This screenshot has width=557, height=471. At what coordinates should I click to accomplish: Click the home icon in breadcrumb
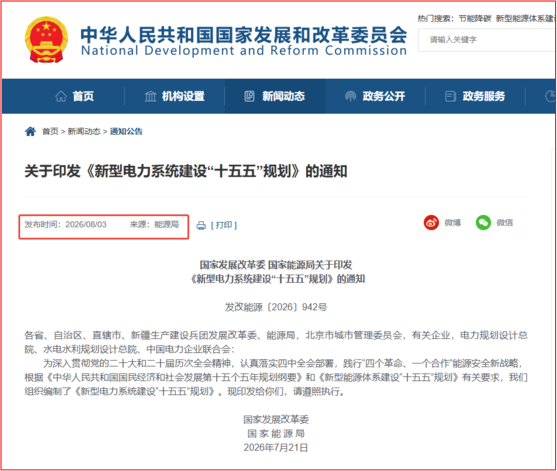pyautogui.click(x=30, y=131)
